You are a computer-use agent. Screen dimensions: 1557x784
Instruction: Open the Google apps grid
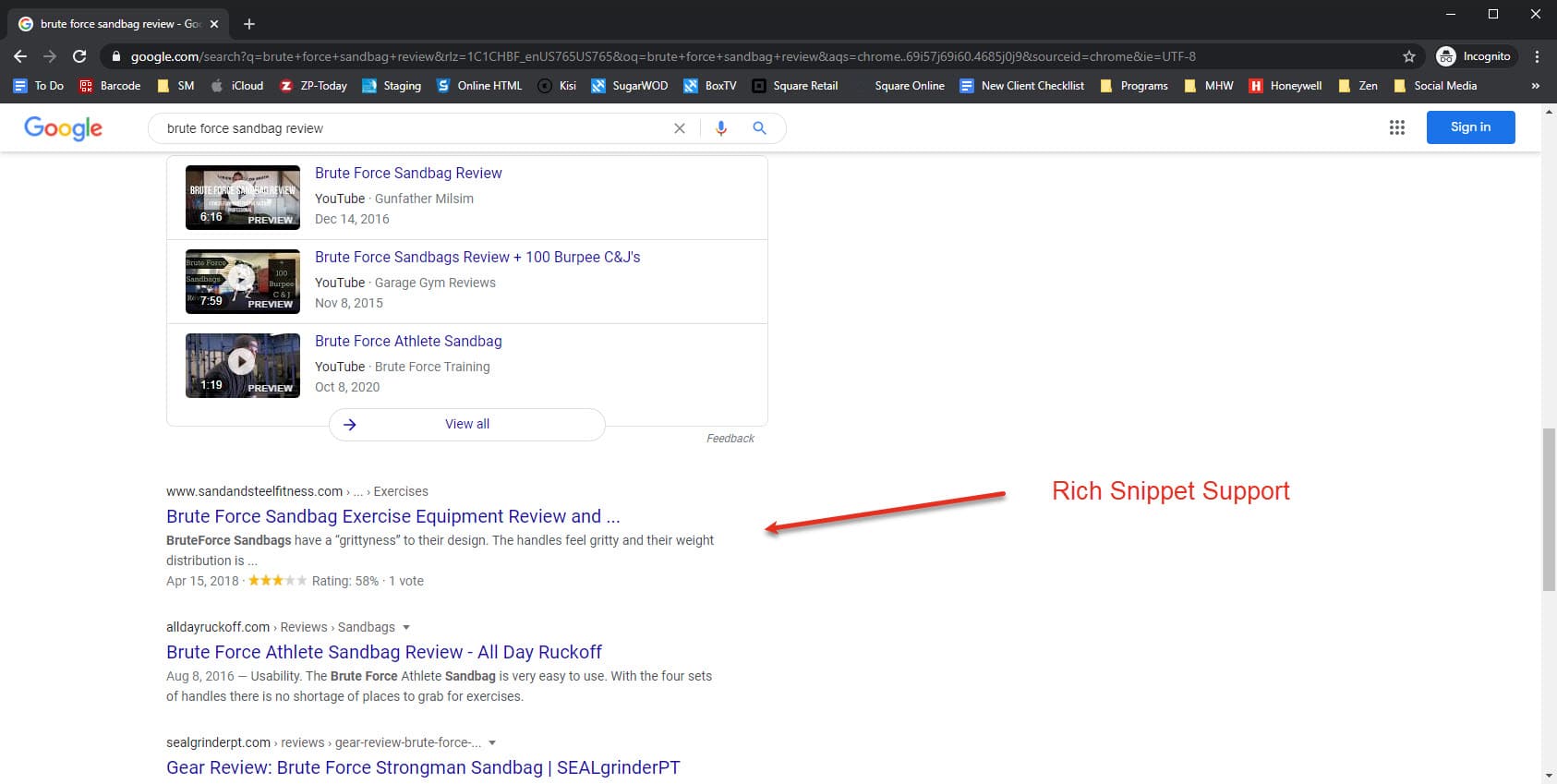1397,127
